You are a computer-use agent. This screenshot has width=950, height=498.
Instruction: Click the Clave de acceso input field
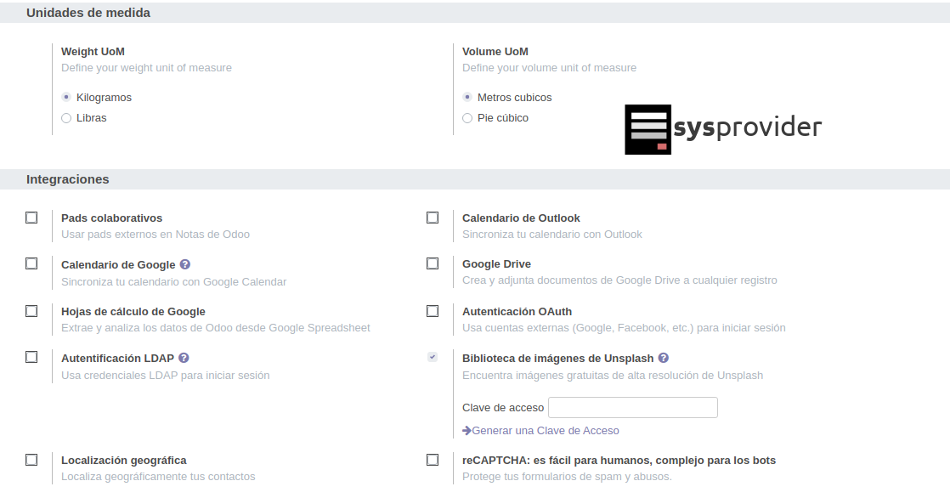632,408
